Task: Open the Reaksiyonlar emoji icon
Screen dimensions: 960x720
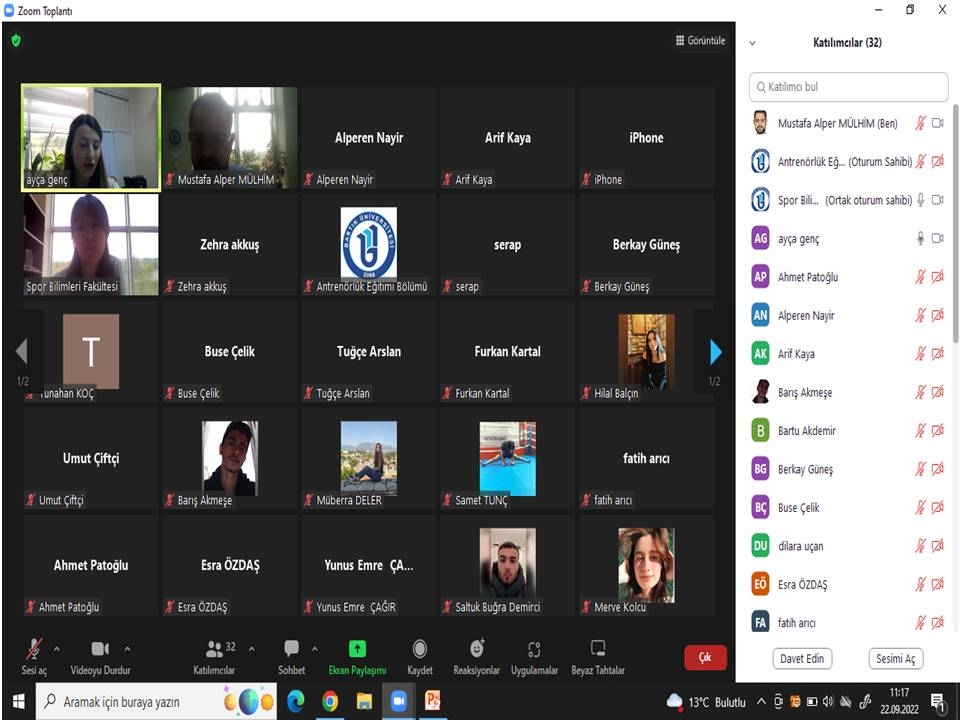Action: (476, 649)
